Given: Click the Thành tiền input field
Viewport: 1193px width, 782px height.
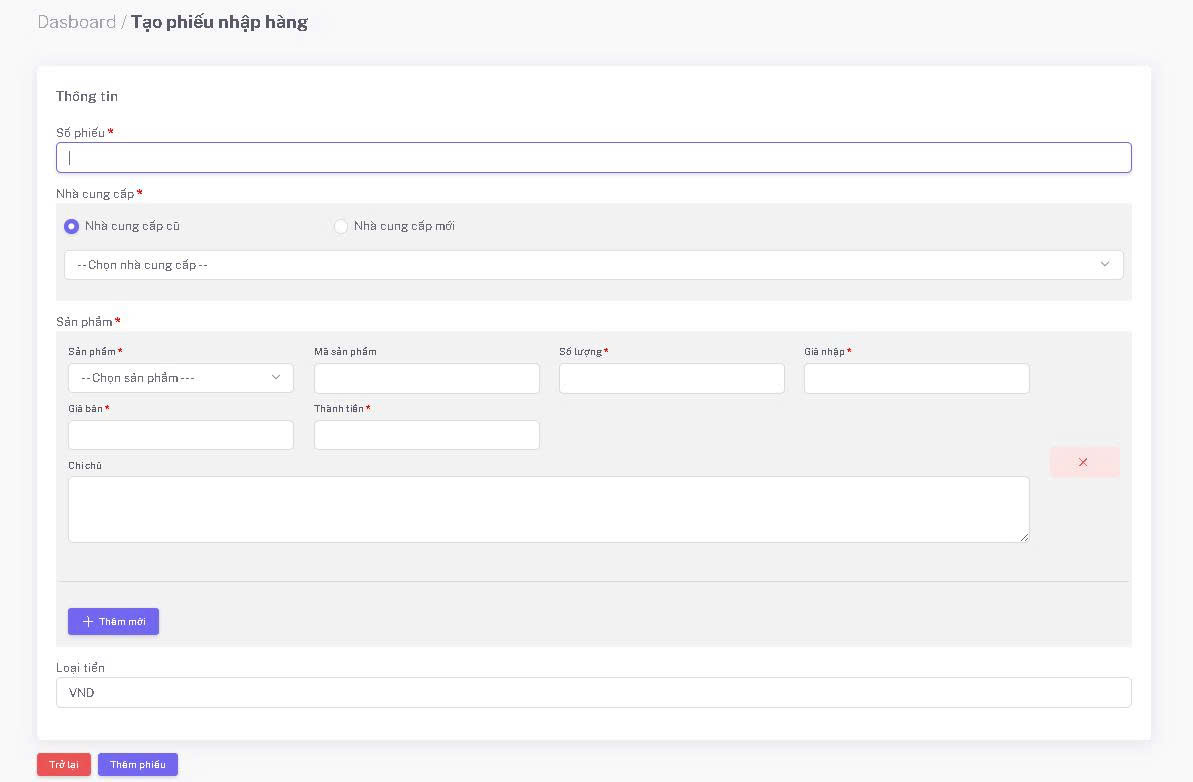Looking at the screenshot, I should coord(426,435).
